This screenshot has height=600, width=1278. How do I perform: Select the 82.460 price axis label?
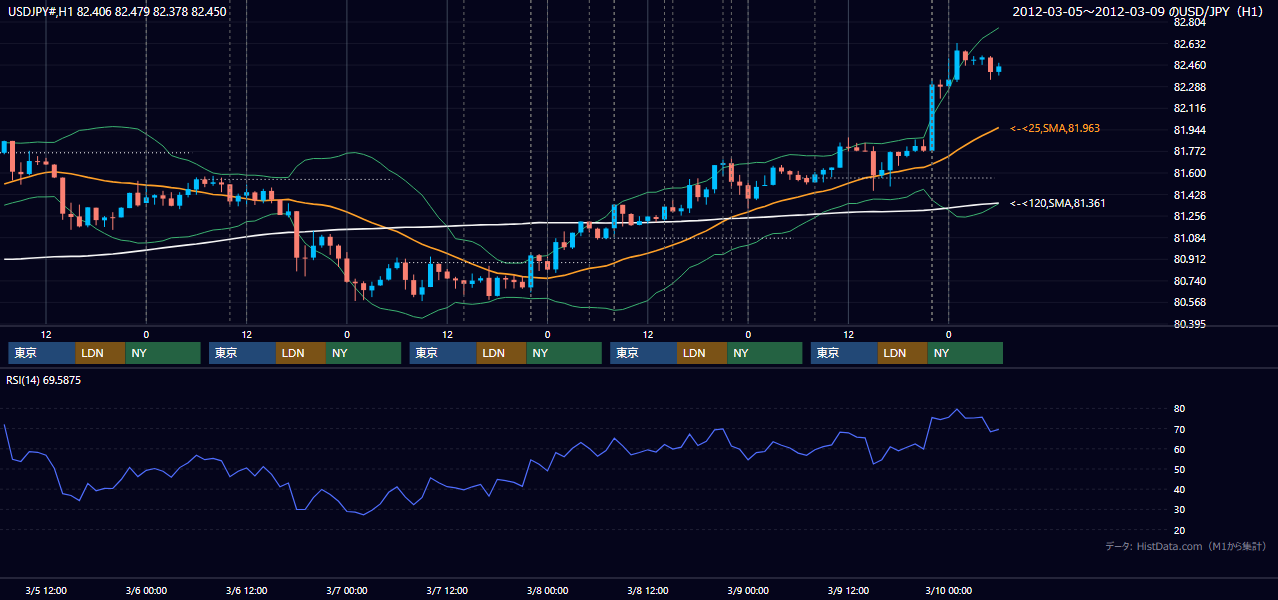coord(1189,65)
